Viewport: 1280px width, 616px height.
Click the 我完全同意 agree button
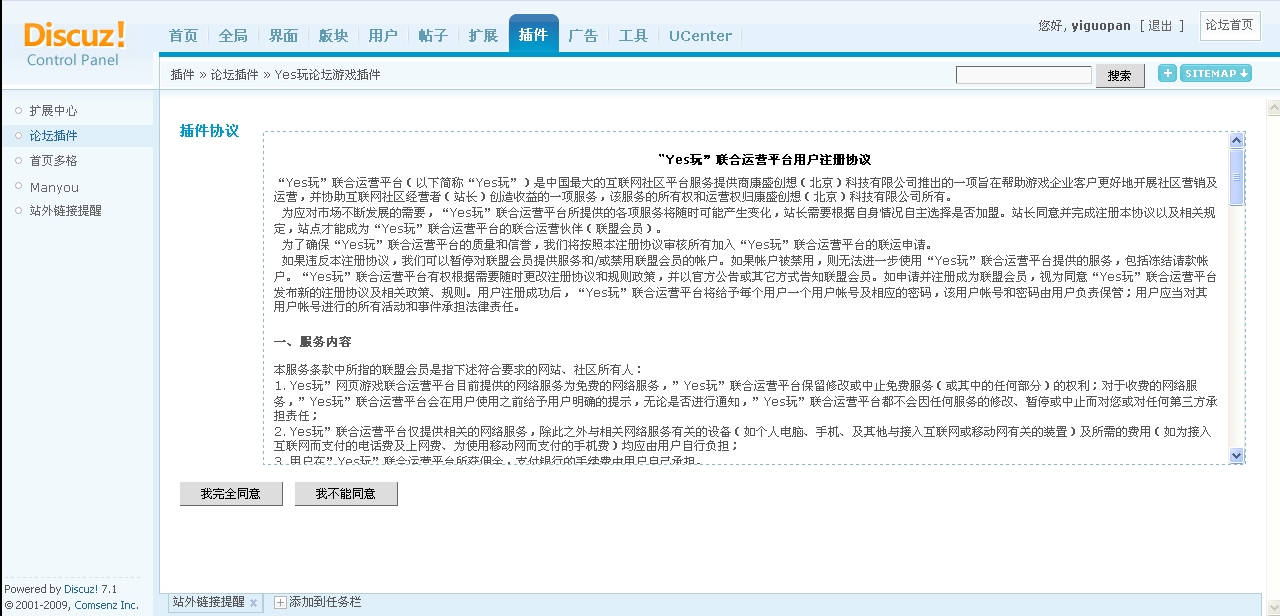tap(231, 494)
